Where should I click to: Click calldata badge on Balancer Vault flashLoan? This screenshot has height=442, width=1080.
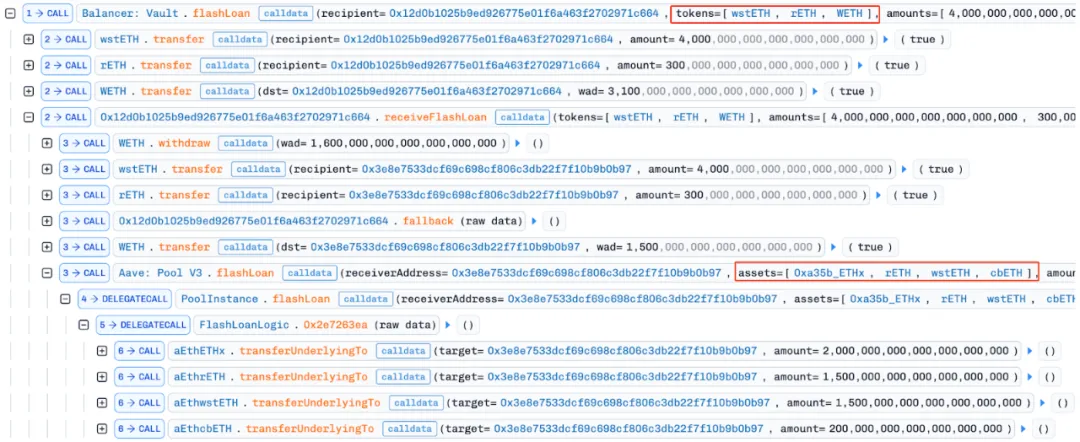point(284,13)
